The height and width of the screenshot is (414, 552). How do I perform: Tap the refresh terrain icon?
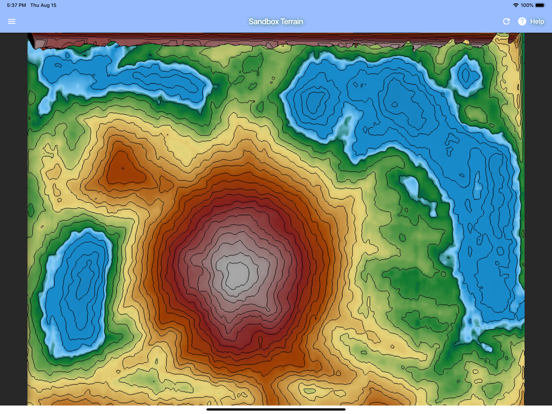click(x=506, y=21)
